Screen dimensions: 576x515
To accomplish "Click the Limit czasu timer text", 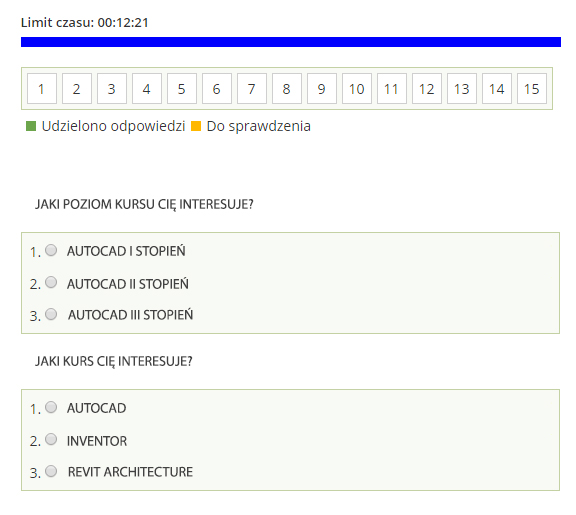I will tap(84, 22).
